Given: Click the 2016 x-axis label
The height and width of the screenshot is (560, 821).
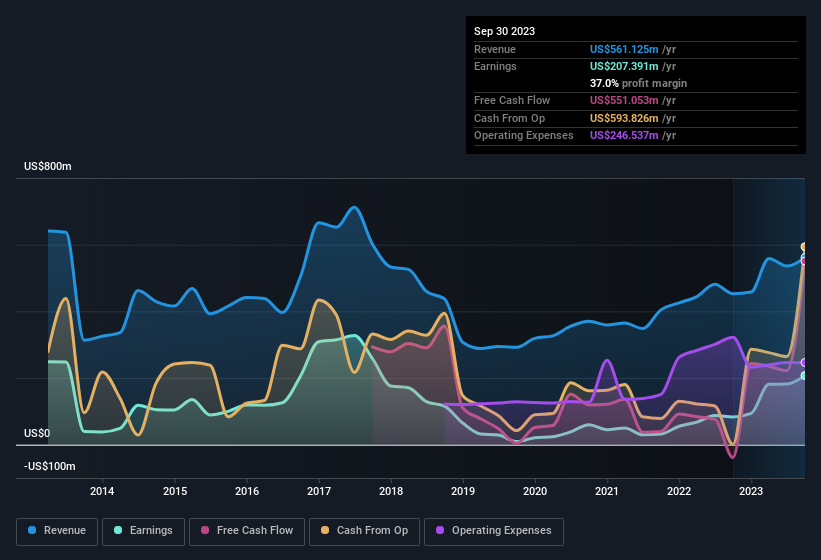Looking at the screenshot, I should point(247,491).
